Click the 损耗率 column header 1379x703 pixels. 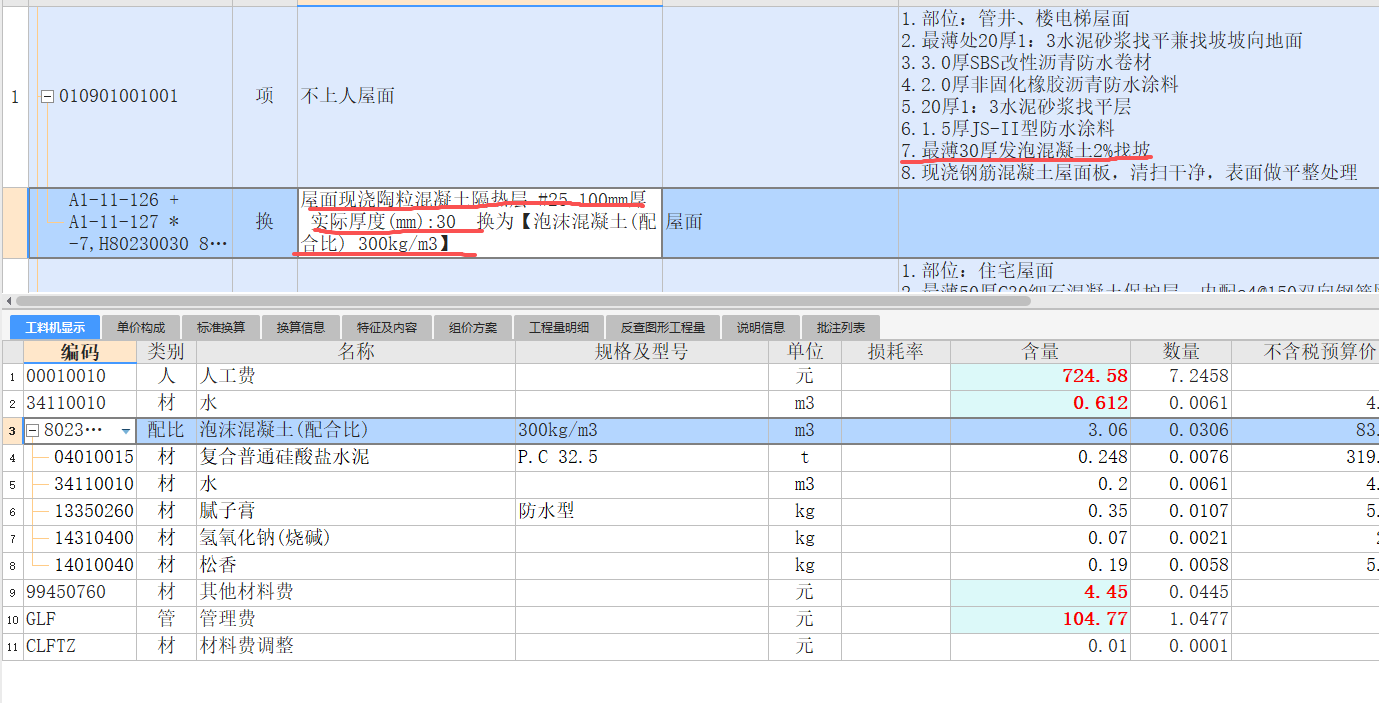[x=895, y=351]
